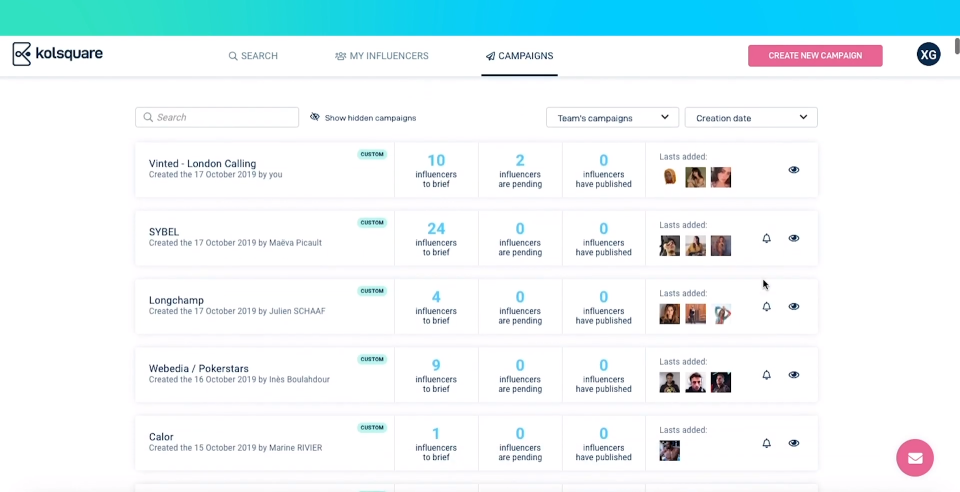Viewport: 960px width, 492px height.
Task: Click first influencer thumbnail in Vinted row
Action: 670,177
